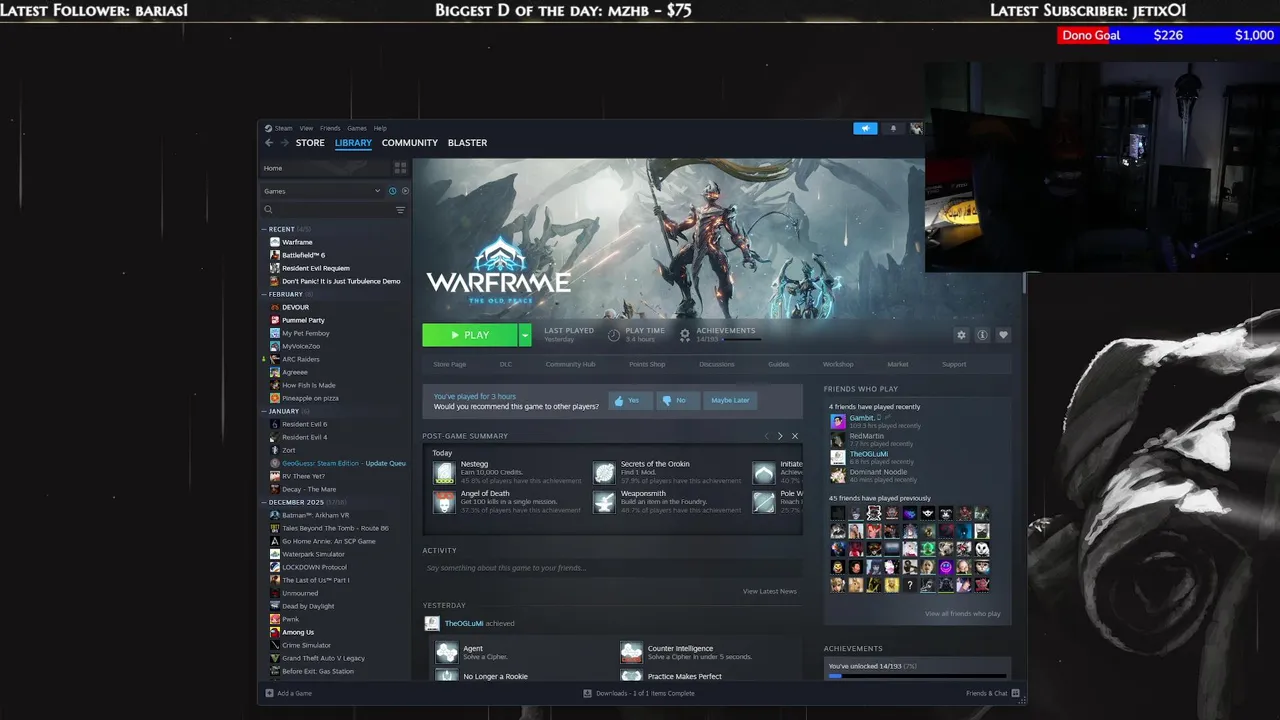Screen dimensions: 1280x720
Task: Open the Games filter dropdown
Action: click(322, 191)
